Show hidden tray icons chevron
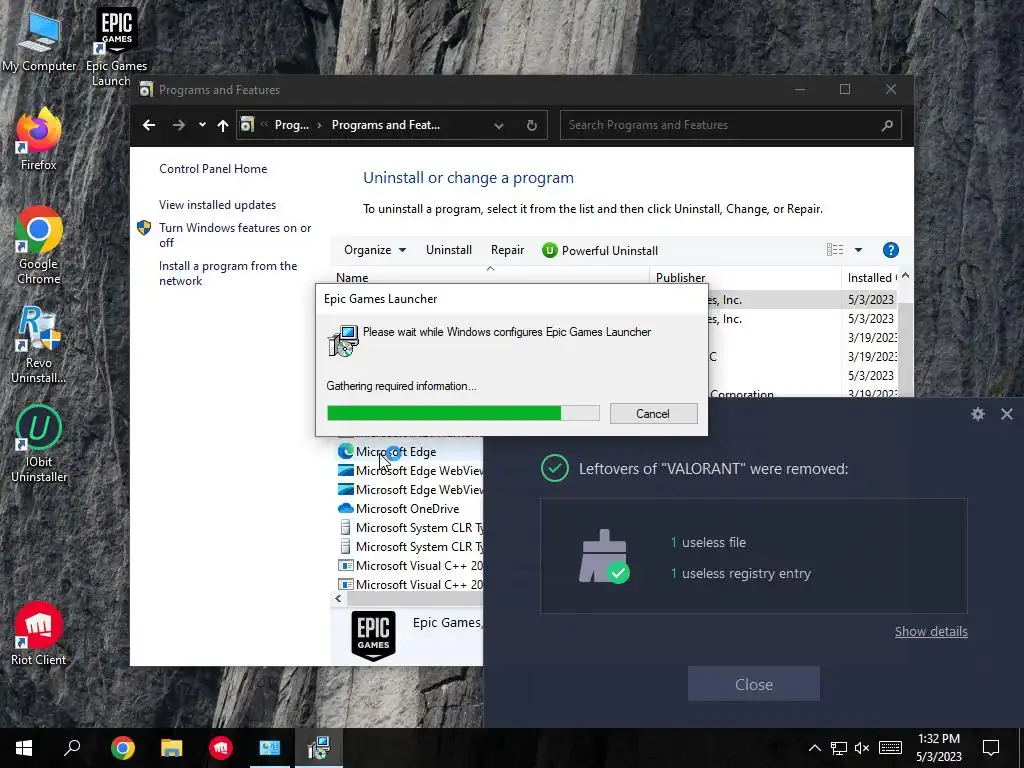 pos(814,748)
